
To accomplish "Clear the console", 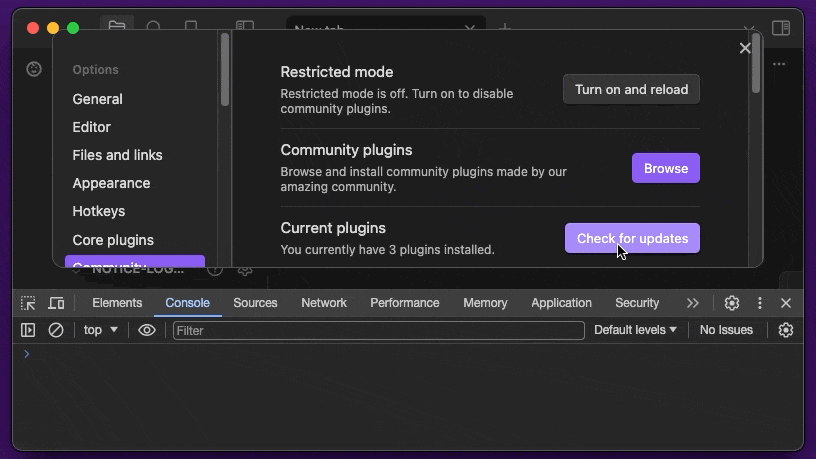I will [x=56, y=330].
